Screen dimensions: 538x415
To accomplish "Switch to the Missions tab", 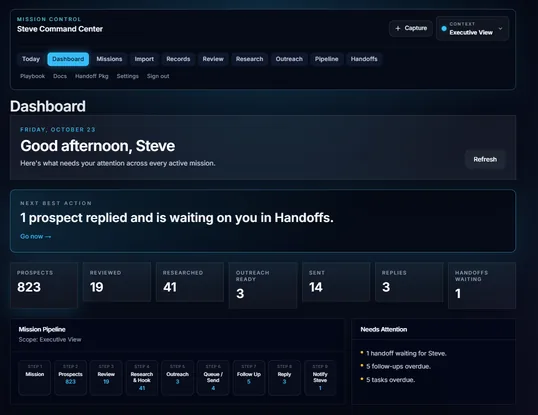I will [109, 59].
